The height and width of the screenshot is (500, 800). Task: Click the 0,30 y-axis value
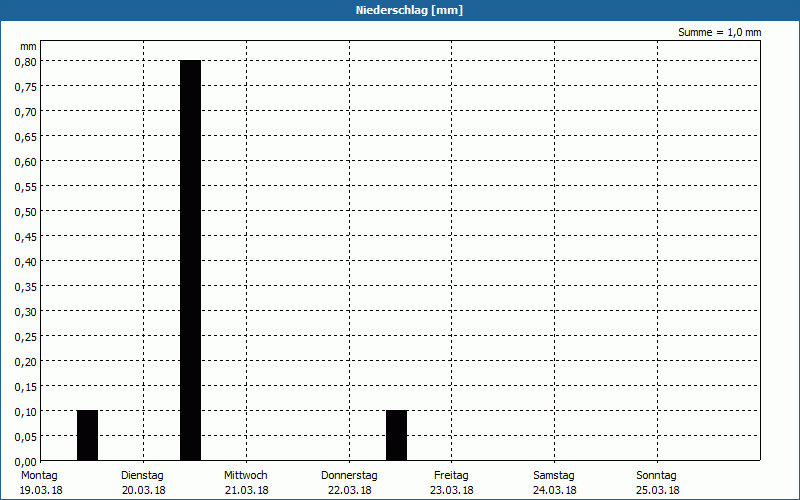point(26,312)
